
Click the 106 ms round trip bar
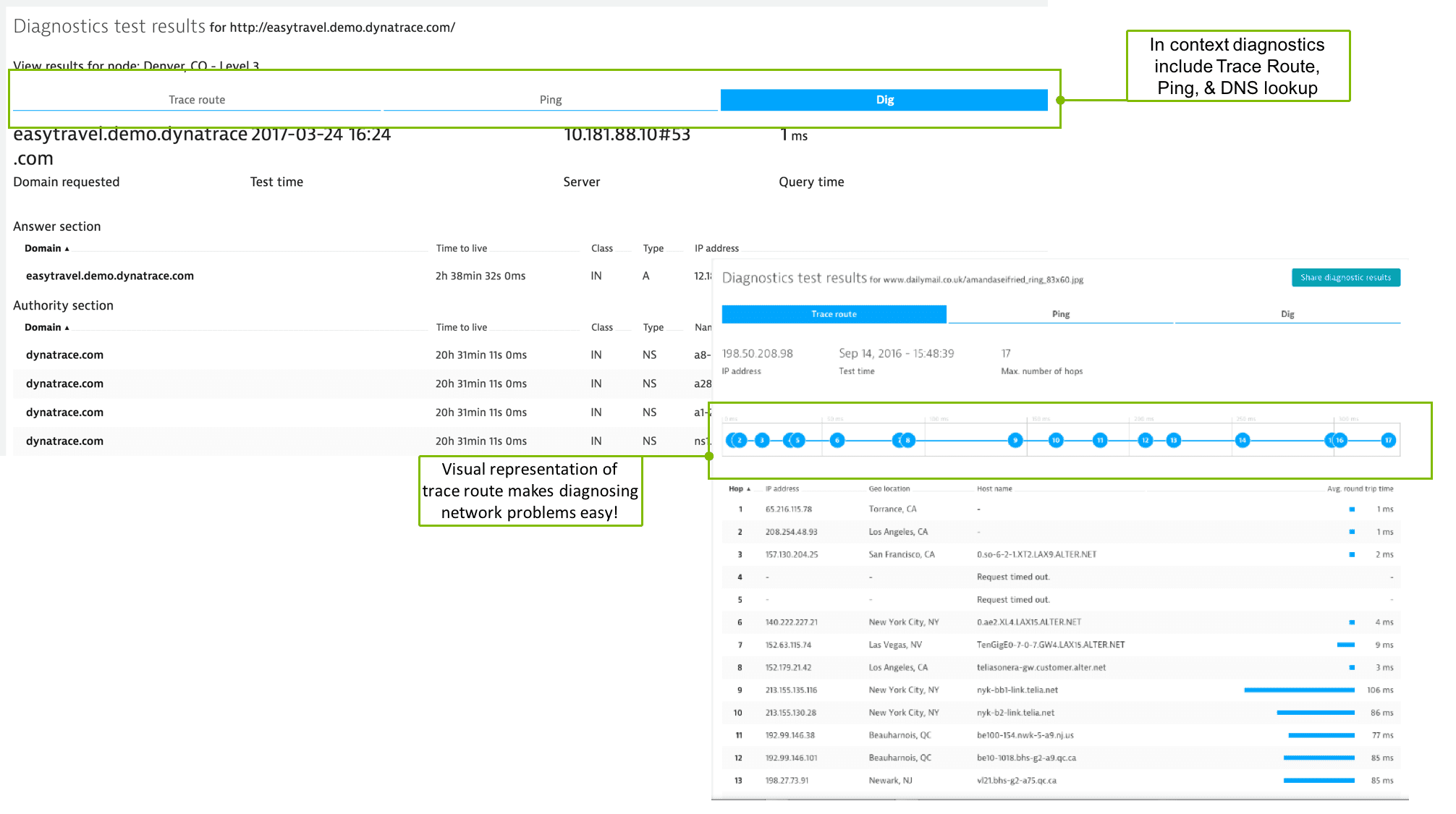1300,690
